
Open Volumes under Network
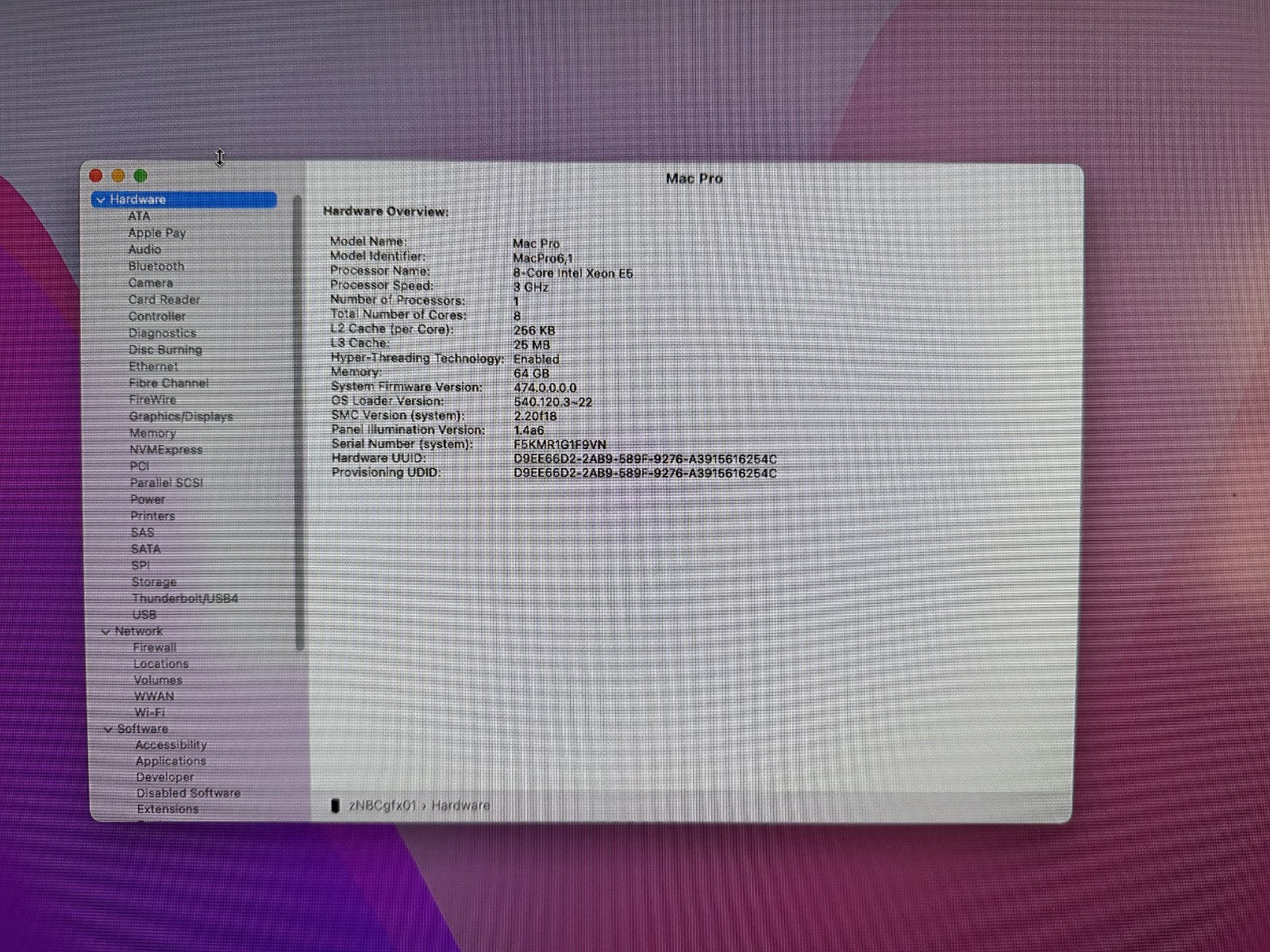coord(158,681)
